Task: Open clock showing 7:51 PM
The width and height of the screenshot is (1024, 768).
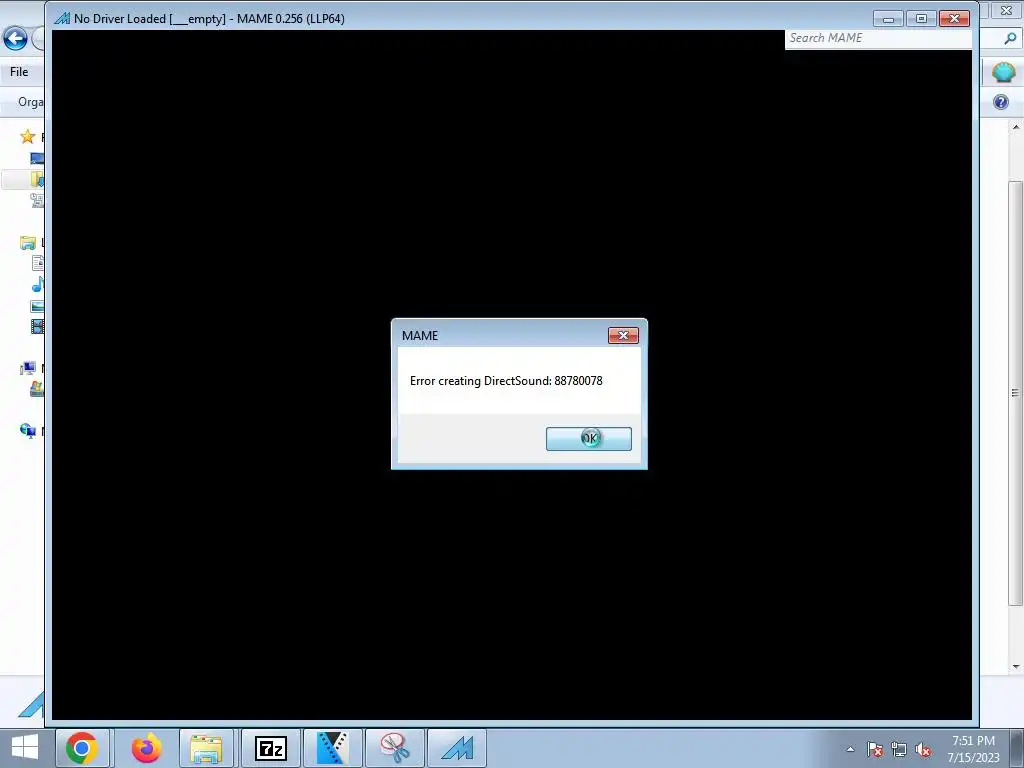Action: 973,749
